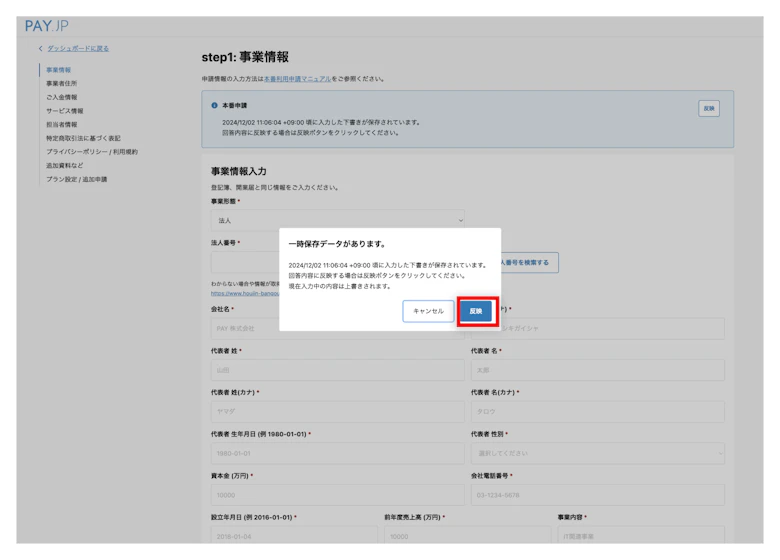Viewport: 780px width, 560px height.
Task: Click the 設立年月日 input field
Action: click(294, 535)
